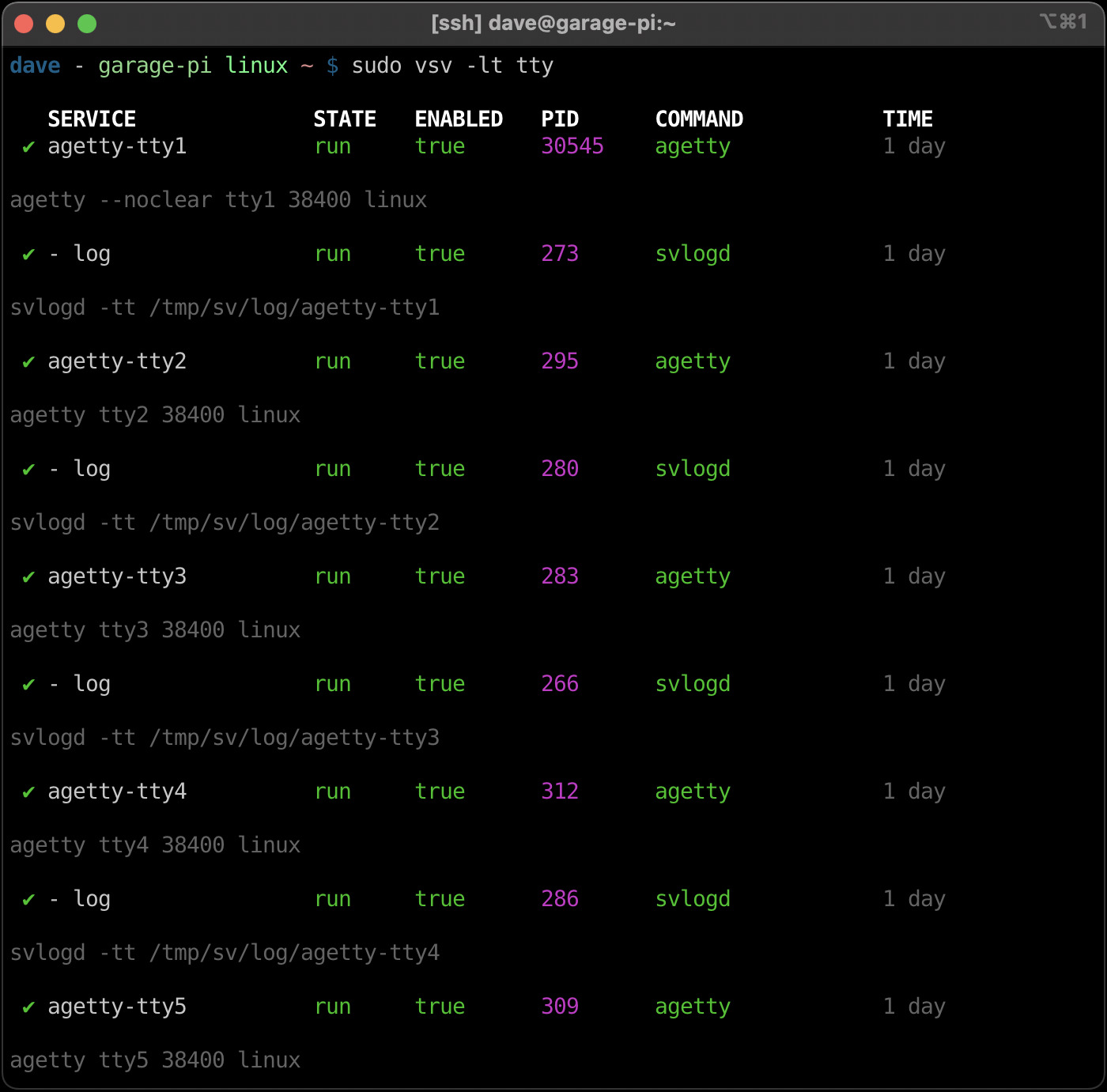
Task: Click the checkmark on the log row with PID 280
Action: point(28,470)
